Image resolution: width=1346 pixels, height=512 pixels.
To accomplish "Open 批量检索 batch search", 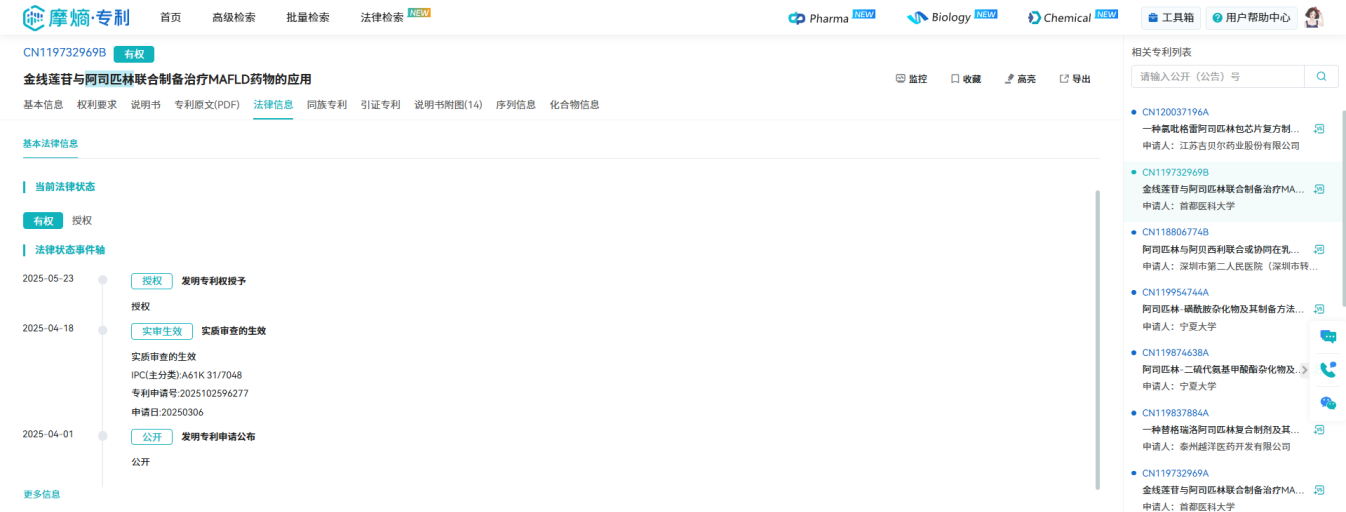I will click(x=308, y=18).
